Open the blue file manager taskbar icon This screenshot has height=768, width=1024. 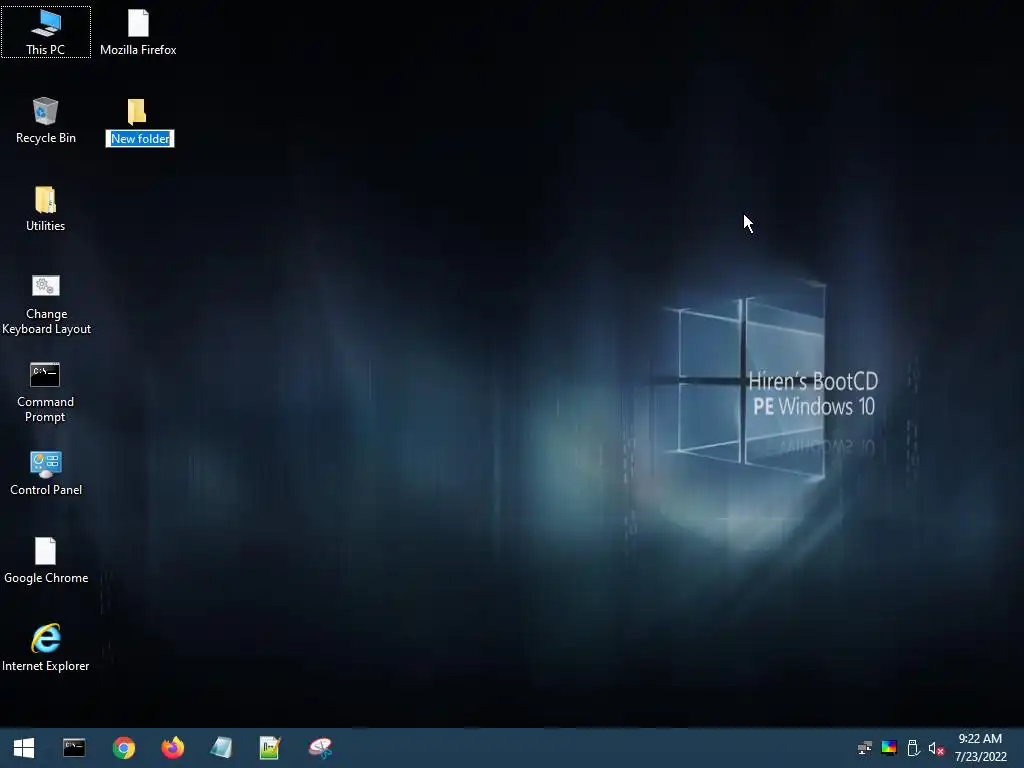[x=221, y=748]
